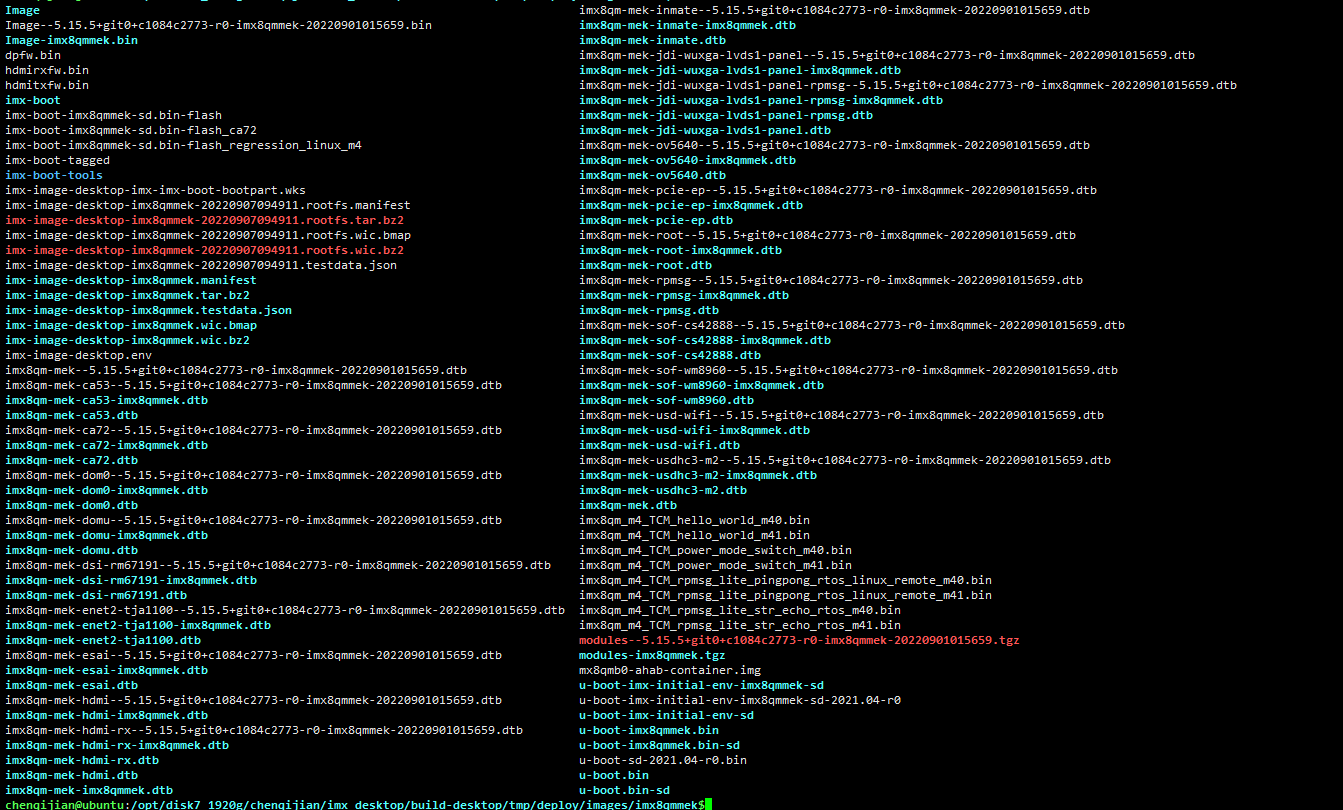Click imx8qm_m4_TCM_hello_world_m40.bin file

[695, 520]
